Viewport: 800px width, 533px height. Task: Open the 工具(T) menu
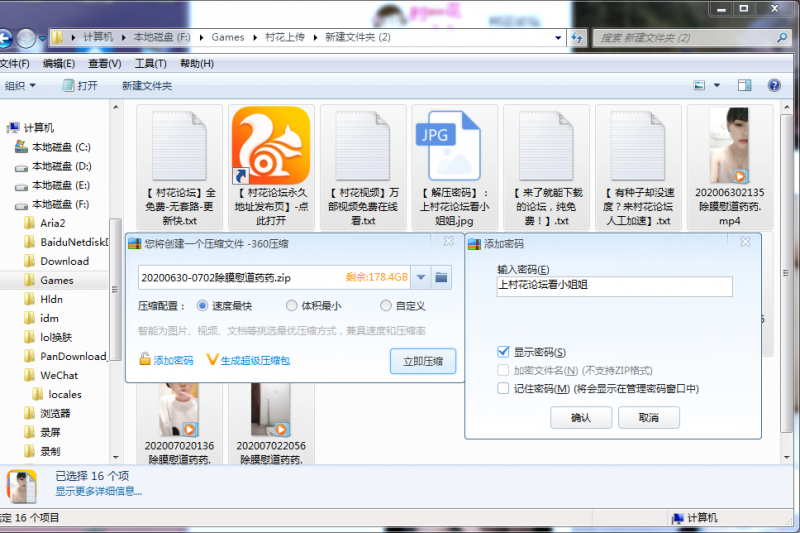pyautogui.click(x=150, y=64)
